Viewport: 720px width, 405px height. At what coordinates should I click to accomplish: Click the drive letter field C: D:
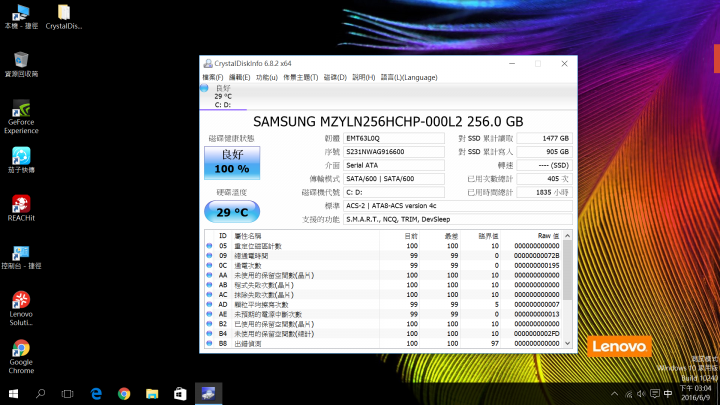pyautogui.click(x=394, y=192)
